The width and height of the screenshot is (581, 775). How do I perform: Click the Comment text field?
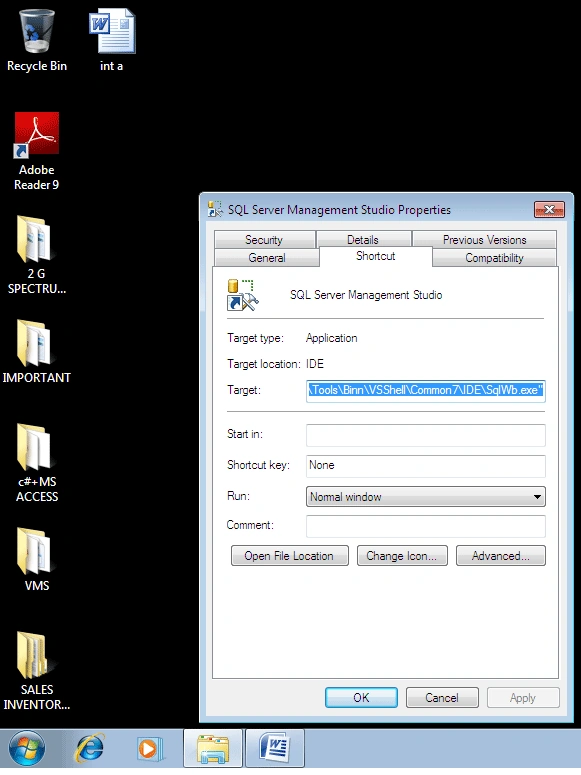coord(426,526)
